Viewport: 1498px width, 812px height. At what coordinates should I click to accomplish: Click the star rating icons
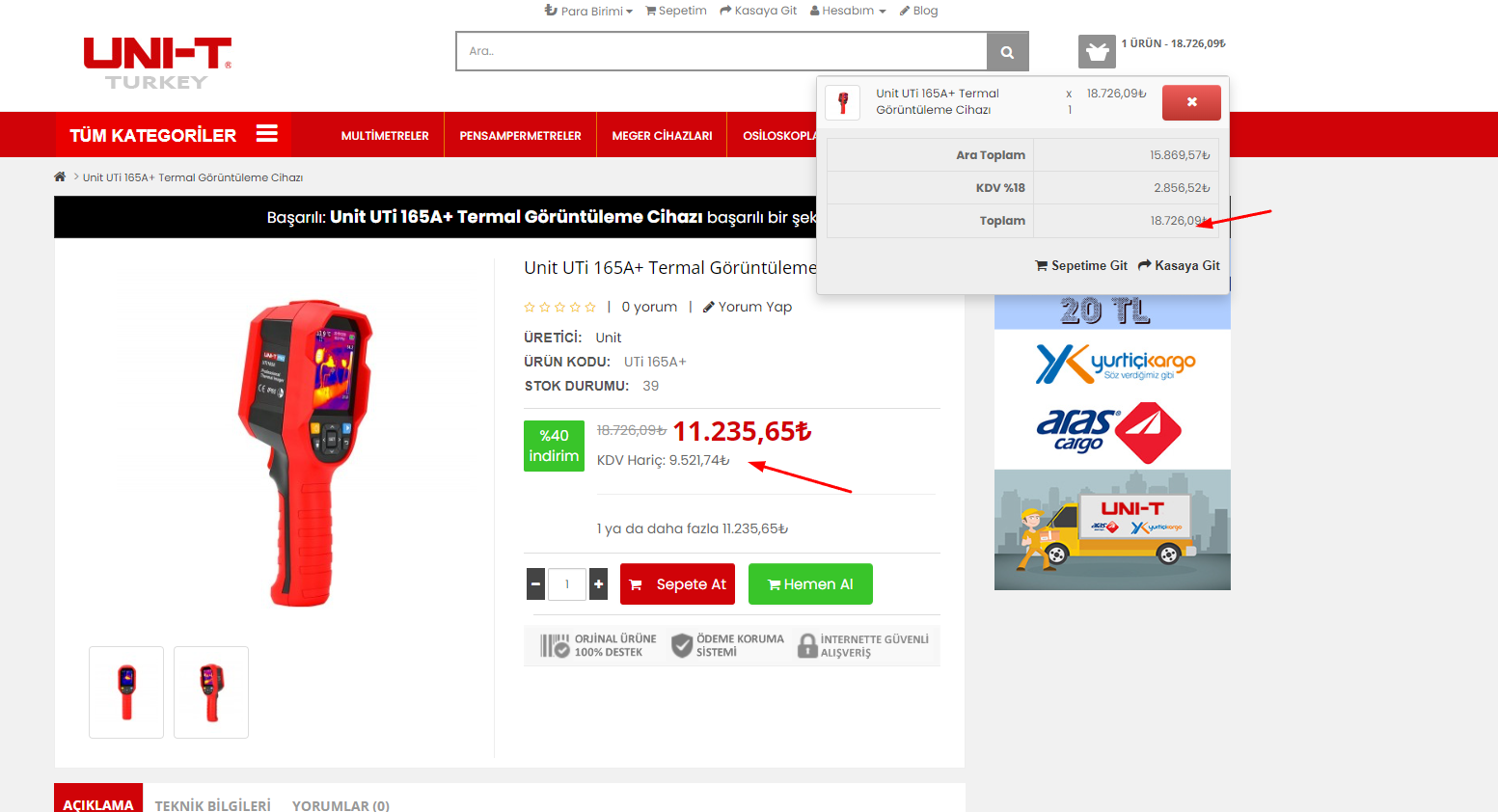pyautogui.click(x=560, y=307)
